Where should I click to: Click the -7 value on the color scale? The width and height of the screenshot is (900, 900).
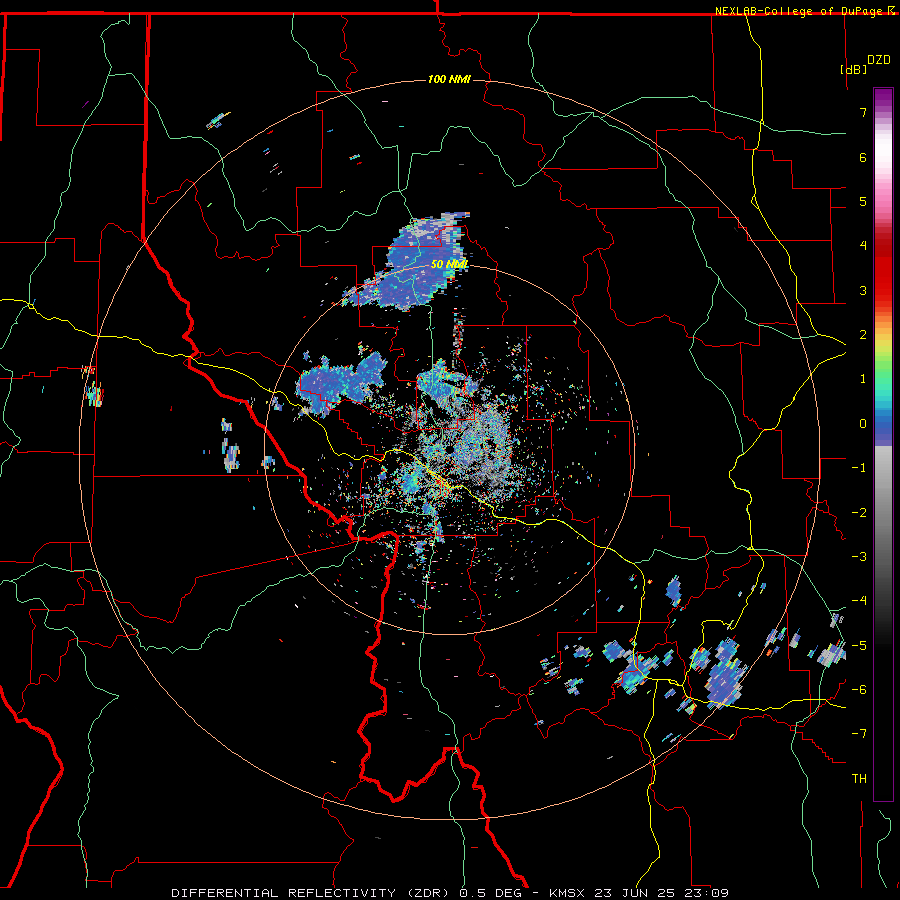pos(859,734)
